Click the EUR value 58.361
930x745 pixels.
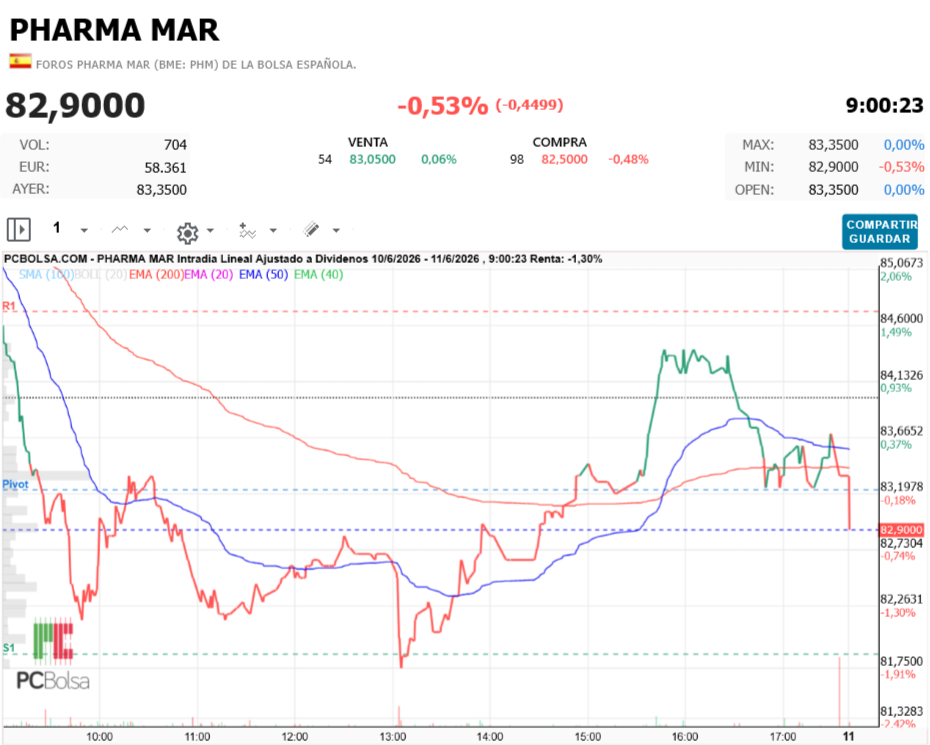(165, 168)
